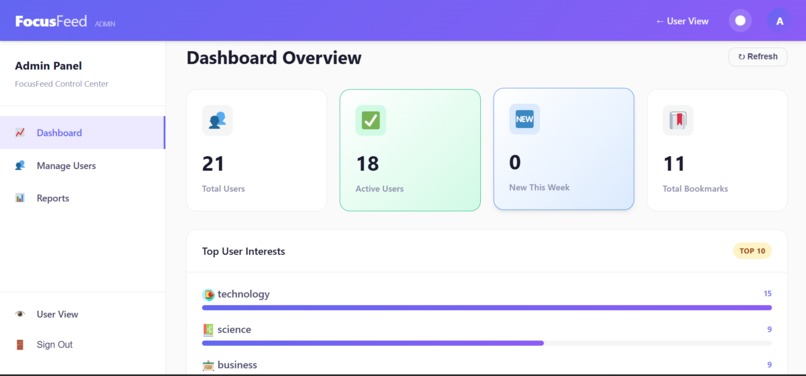Image resolution: width=806 pixels, height=376 pixels.
Task: Click the Dashboard Overview title
Action: 274,58
